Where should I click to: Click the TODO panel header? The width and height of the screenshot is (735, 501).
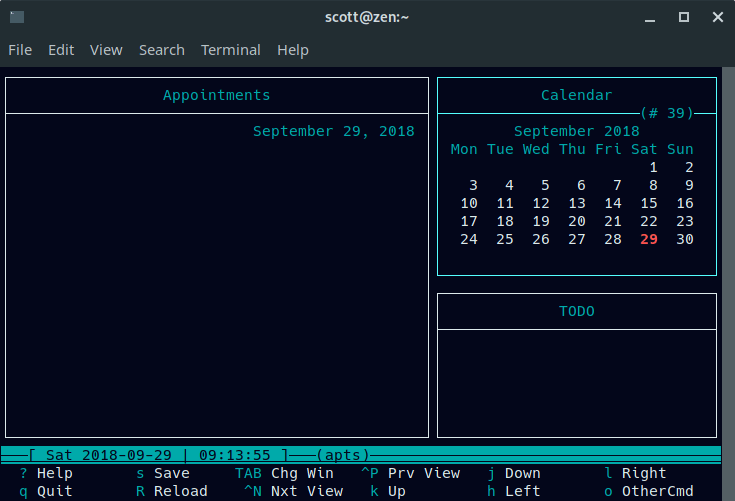coord(576,311)
